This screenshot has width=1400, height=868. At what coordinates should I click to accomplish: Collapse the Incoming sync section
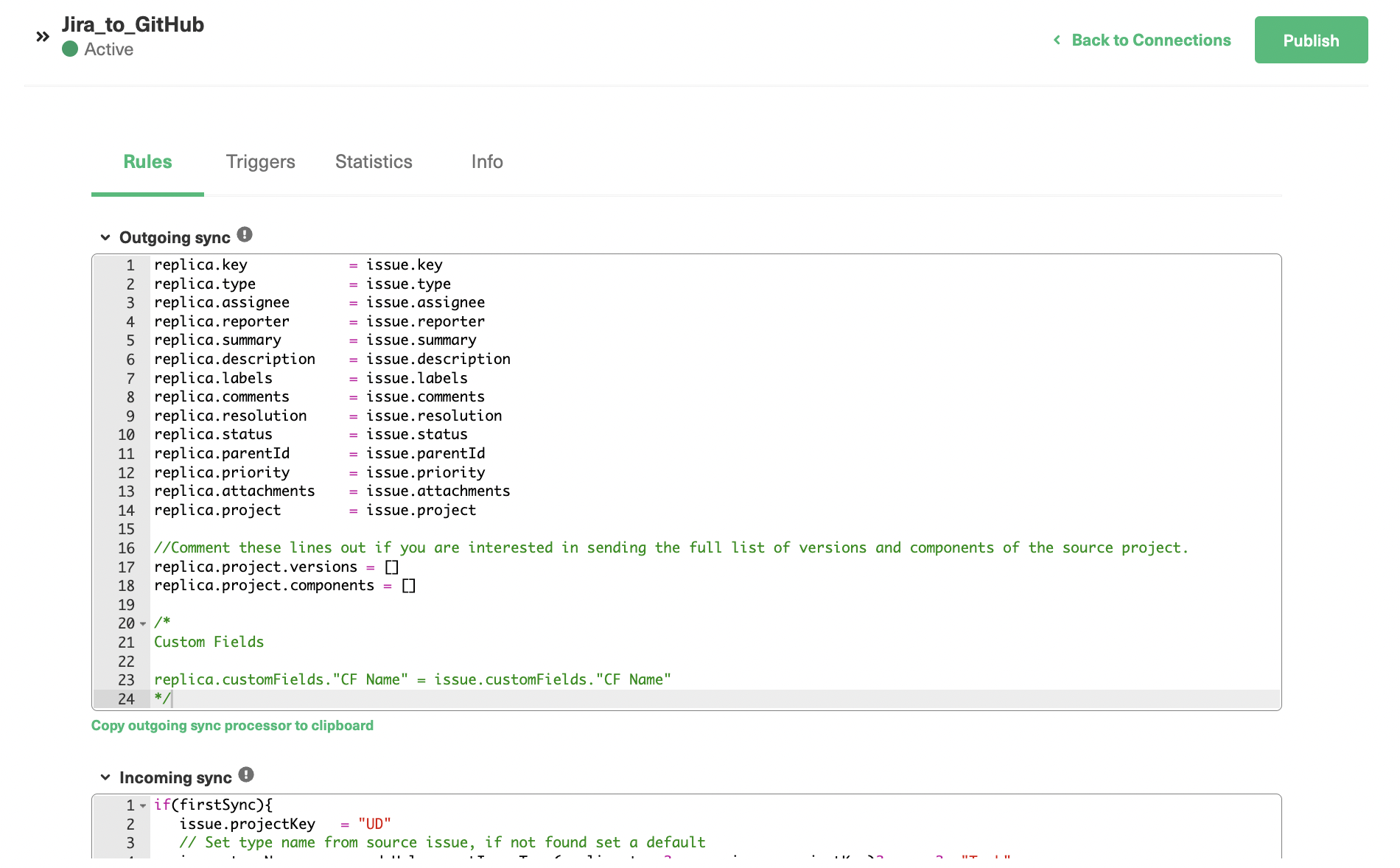click(x=105, y=777)
